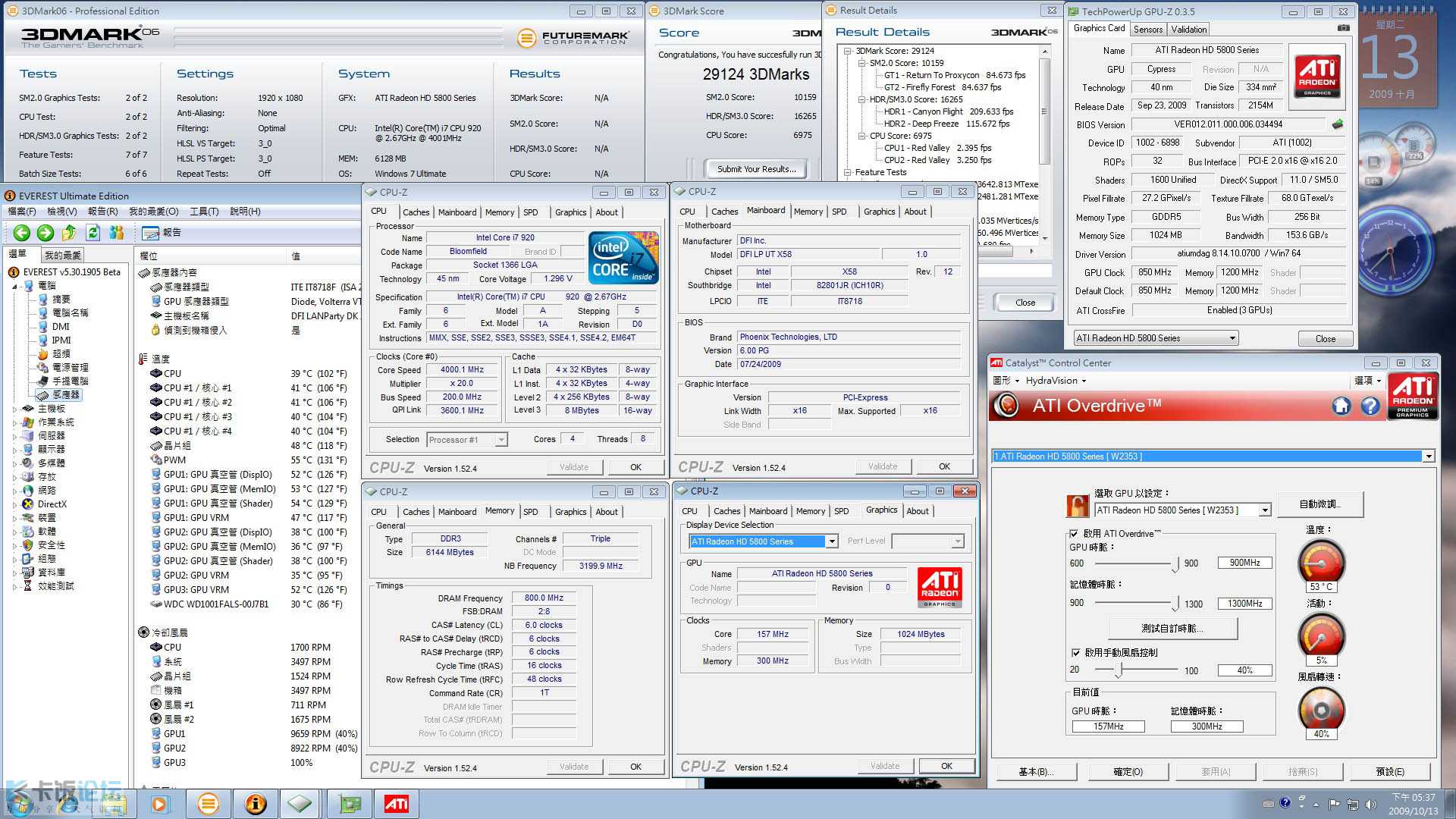Open the CPU-Z chip icon on taskbar
1456x819 pixels.
300,804
